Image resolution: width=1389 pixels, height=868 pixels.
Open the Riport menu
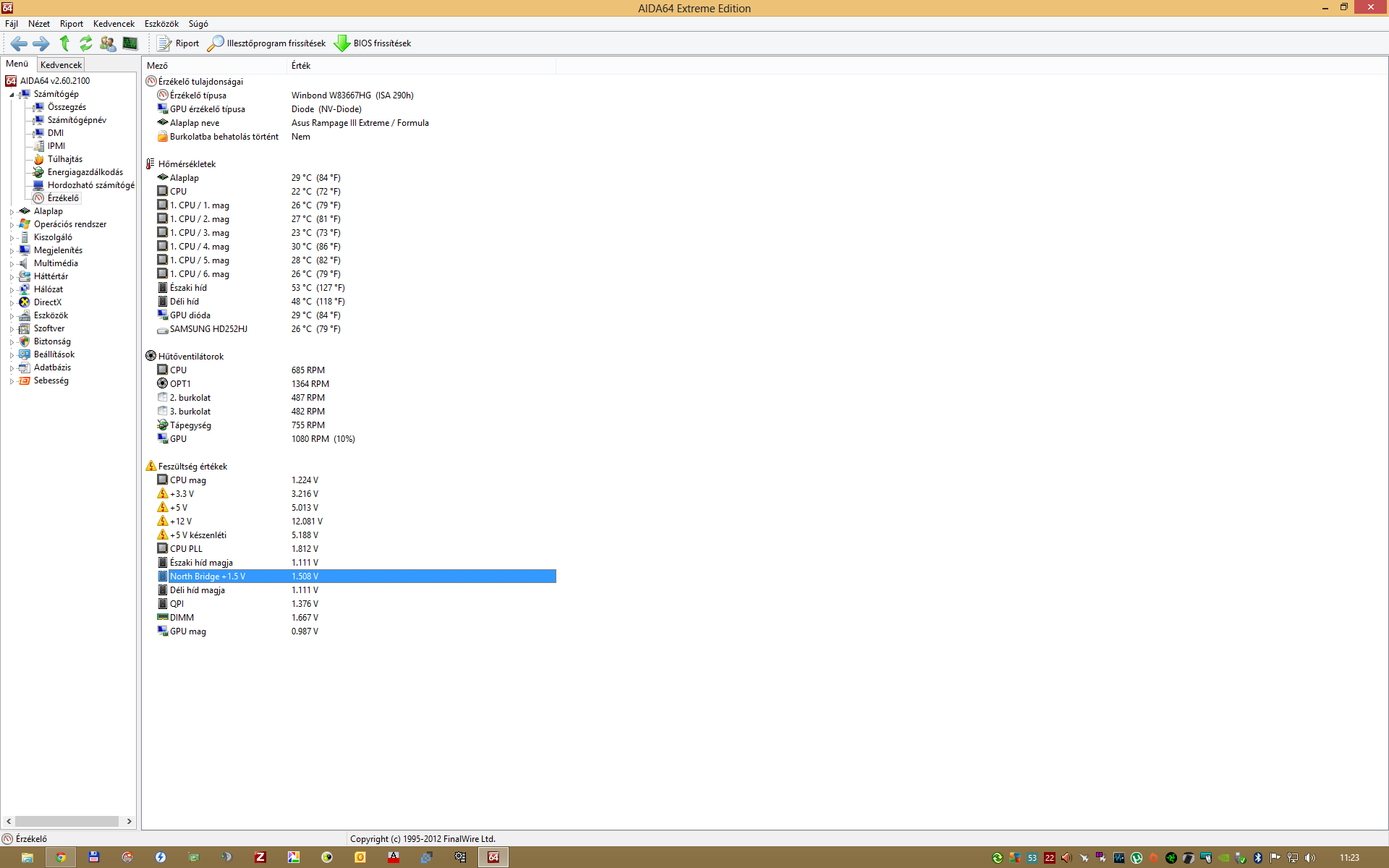71,24
